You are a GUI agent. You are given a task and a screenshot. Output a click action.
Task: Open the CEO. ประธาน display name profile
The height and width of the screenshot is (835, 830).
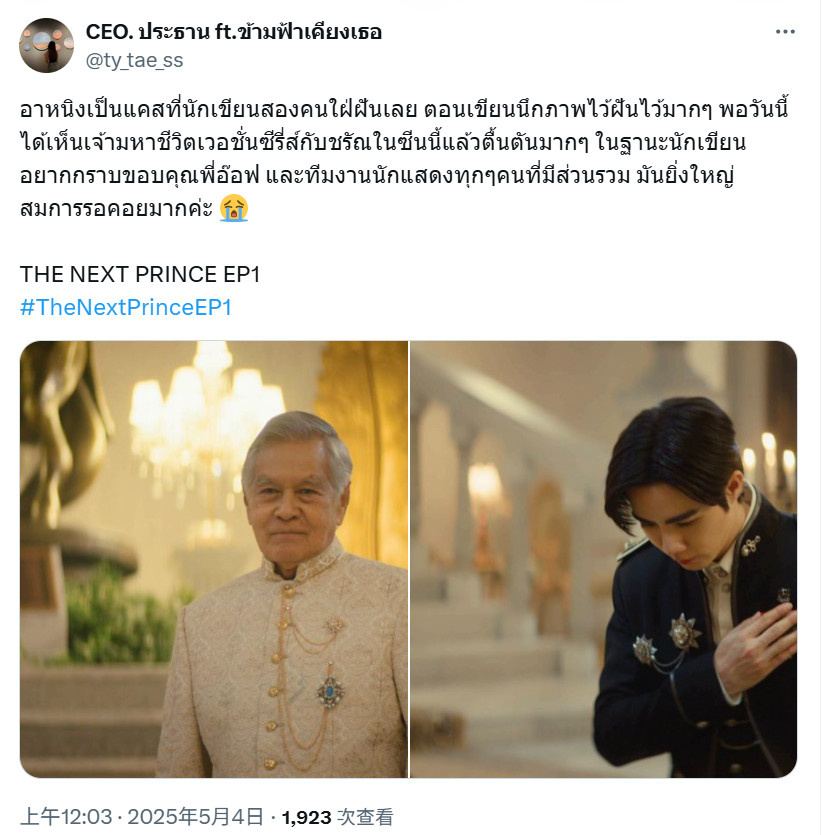pos(234,32)
